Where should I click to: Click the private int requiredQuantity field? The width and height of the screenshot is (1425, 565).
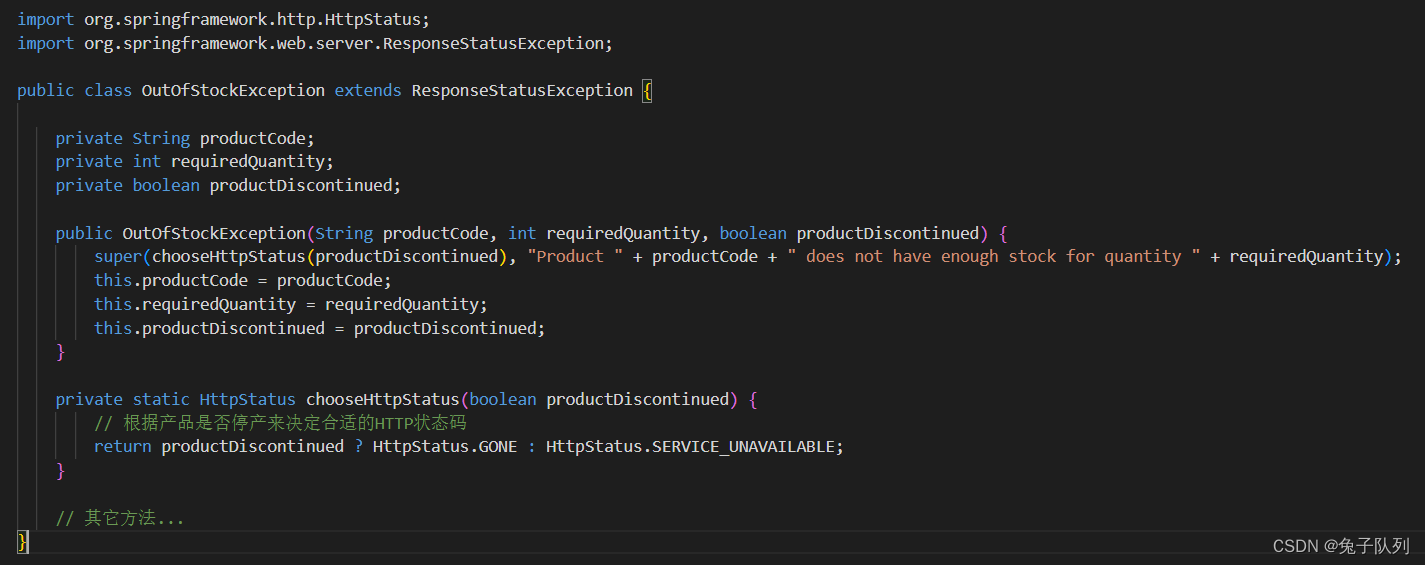pos(194,161)
